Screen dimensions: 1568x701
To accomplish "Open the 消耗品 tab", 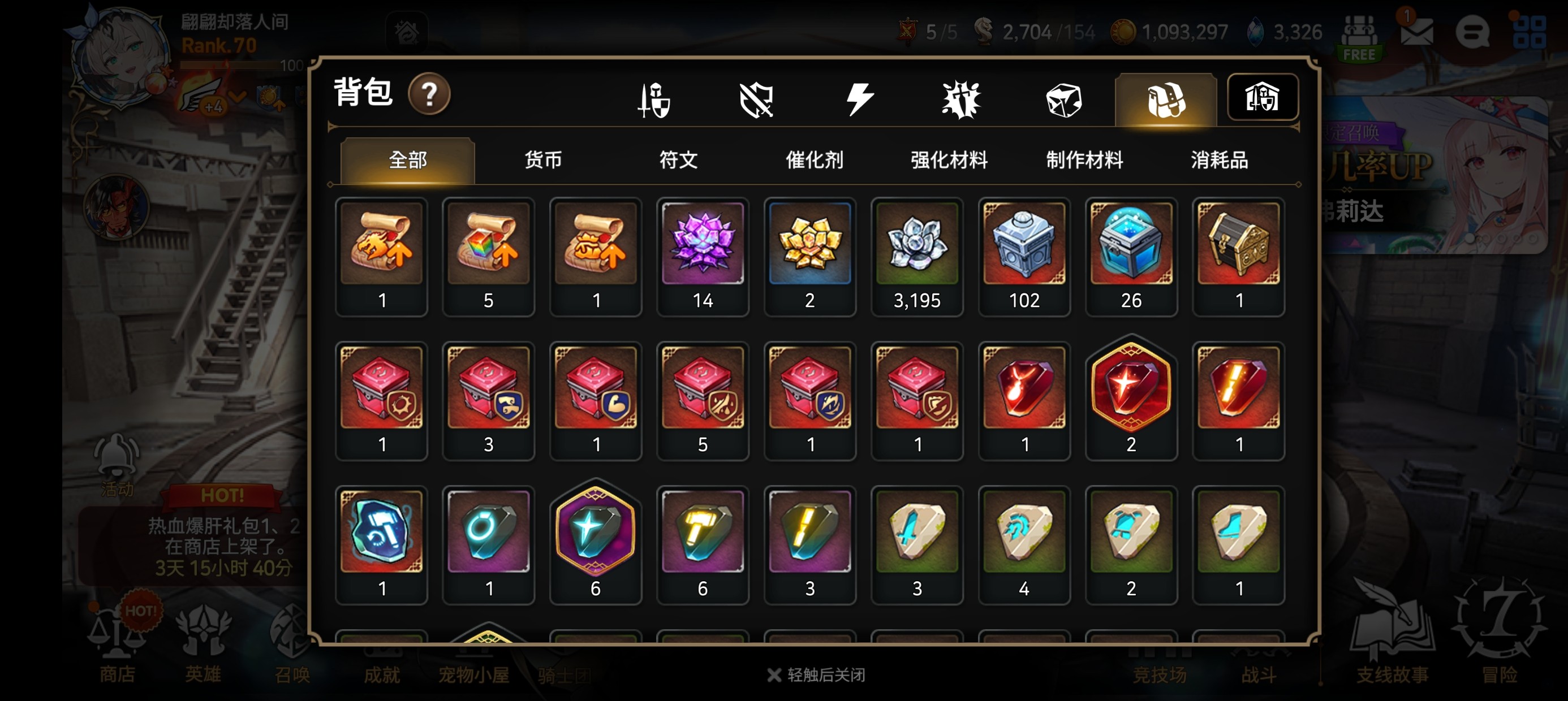I will (x=1219, y=160).
